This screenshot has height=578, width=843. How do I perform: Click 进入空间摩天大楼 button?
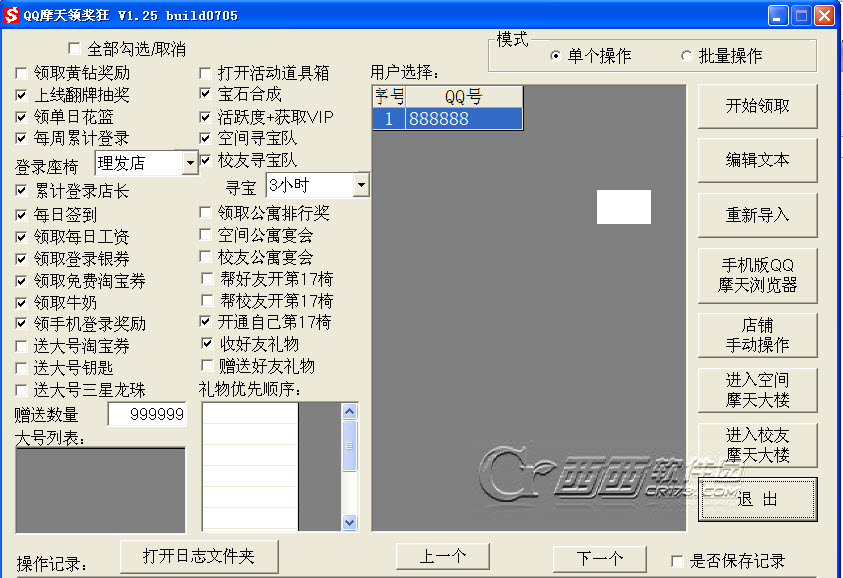758,390
